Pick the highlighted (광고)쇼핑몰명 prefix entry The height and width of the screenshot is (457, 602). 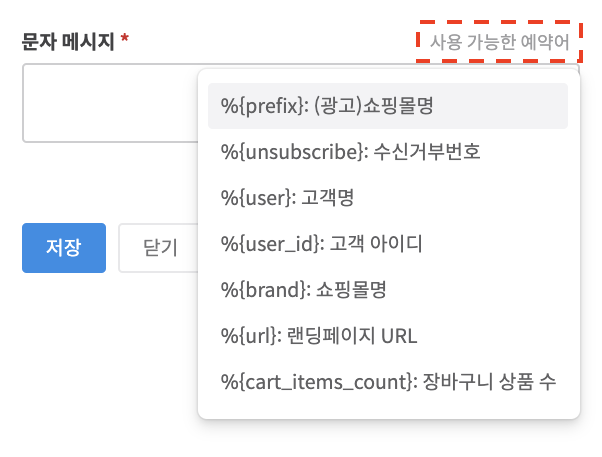click(x=388, y=106)
